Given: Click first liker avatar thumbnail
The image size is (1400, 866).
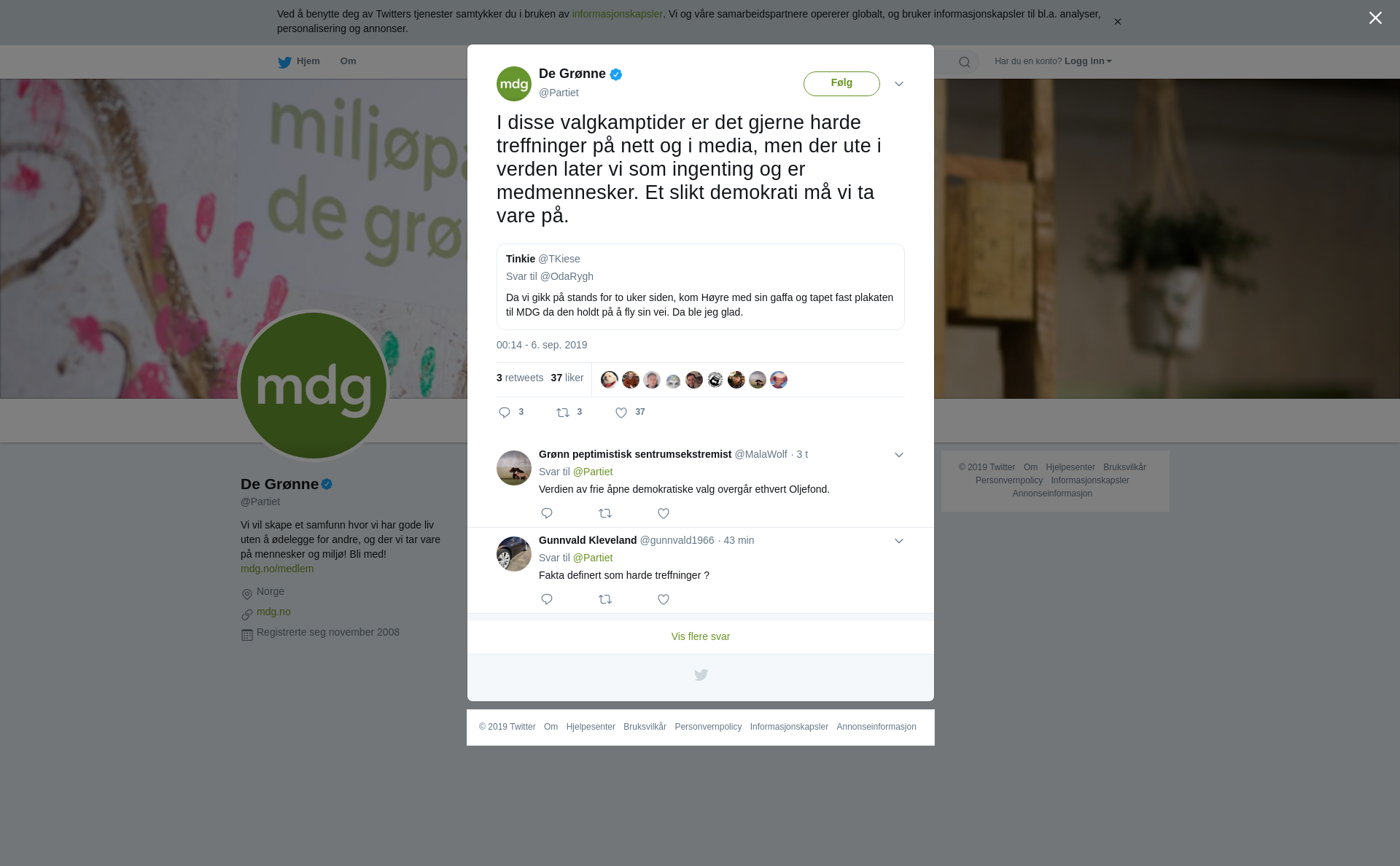Looking at the screenshot, I should 609,380.
